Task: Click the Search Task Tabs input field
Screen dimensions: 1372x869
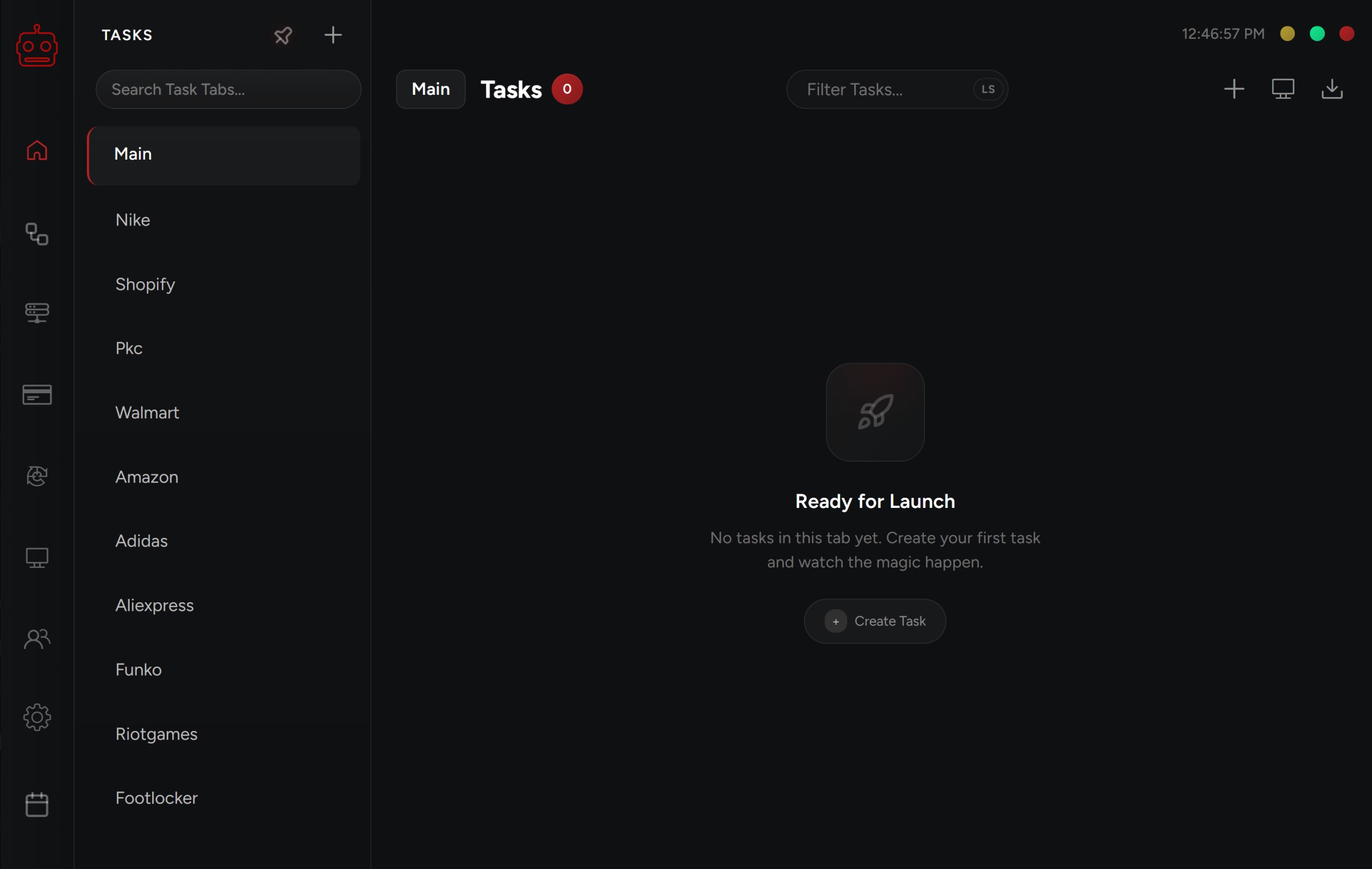Action: click(228, 89)
